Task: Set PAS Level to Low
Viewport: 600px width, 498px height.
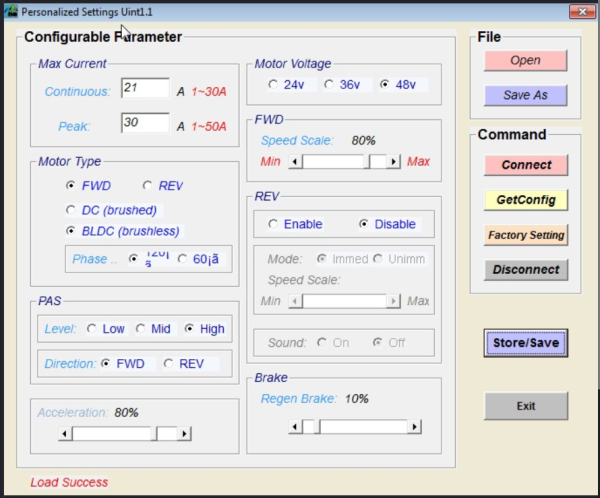Action: [x=106, y=329]
